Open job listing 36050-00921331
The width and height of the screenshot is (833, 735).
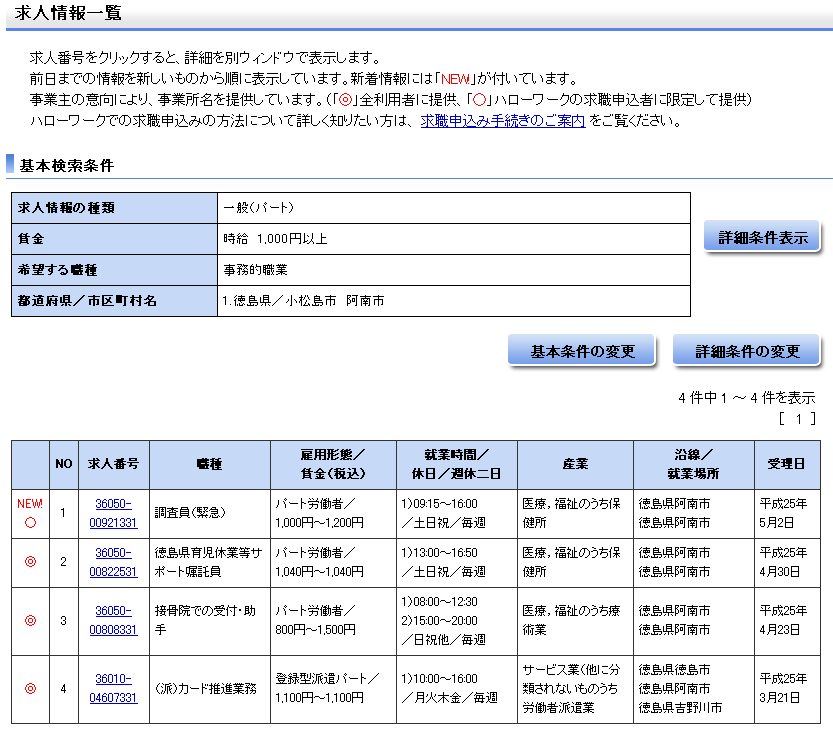coord(113,512)
